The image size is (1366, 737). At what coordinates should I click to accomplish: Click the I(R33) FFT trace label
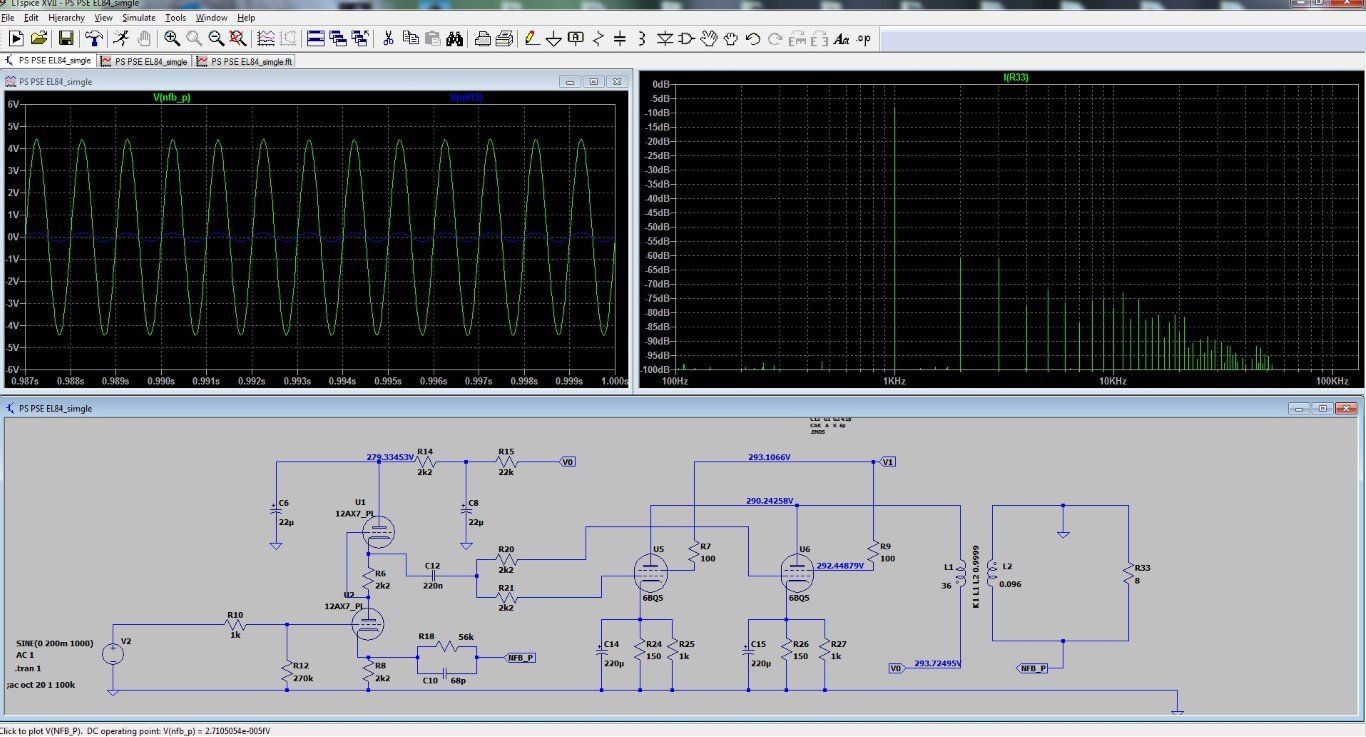click(x=1015, y=77)
